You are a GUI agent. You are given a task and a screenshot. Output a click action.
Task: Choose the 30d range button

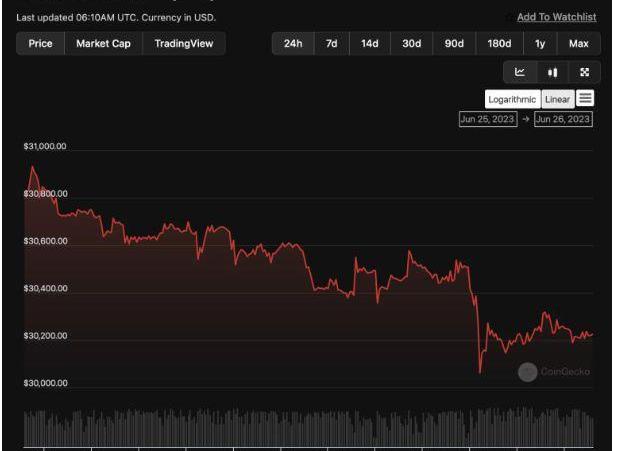(x=411, y=44)
